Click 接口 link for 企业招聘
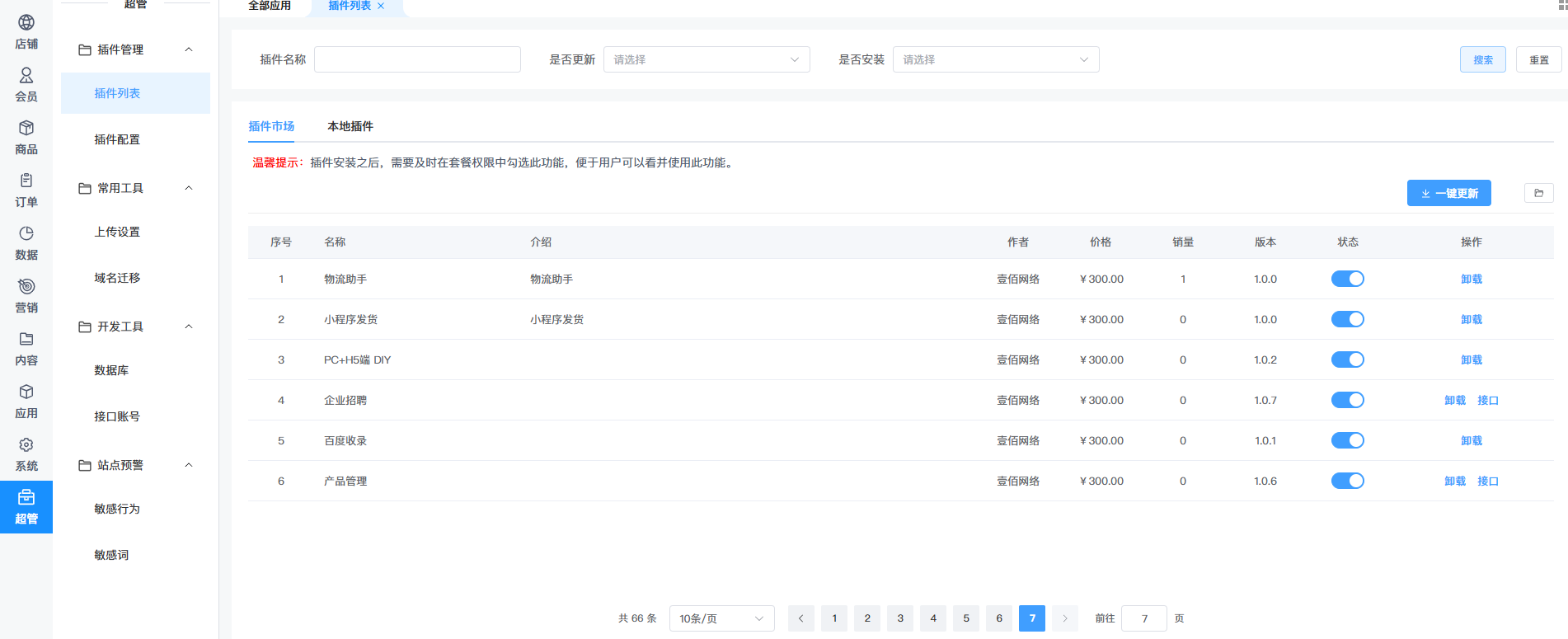The width and height of the screenshot is (1568, 639). (x=1488, y=400)
